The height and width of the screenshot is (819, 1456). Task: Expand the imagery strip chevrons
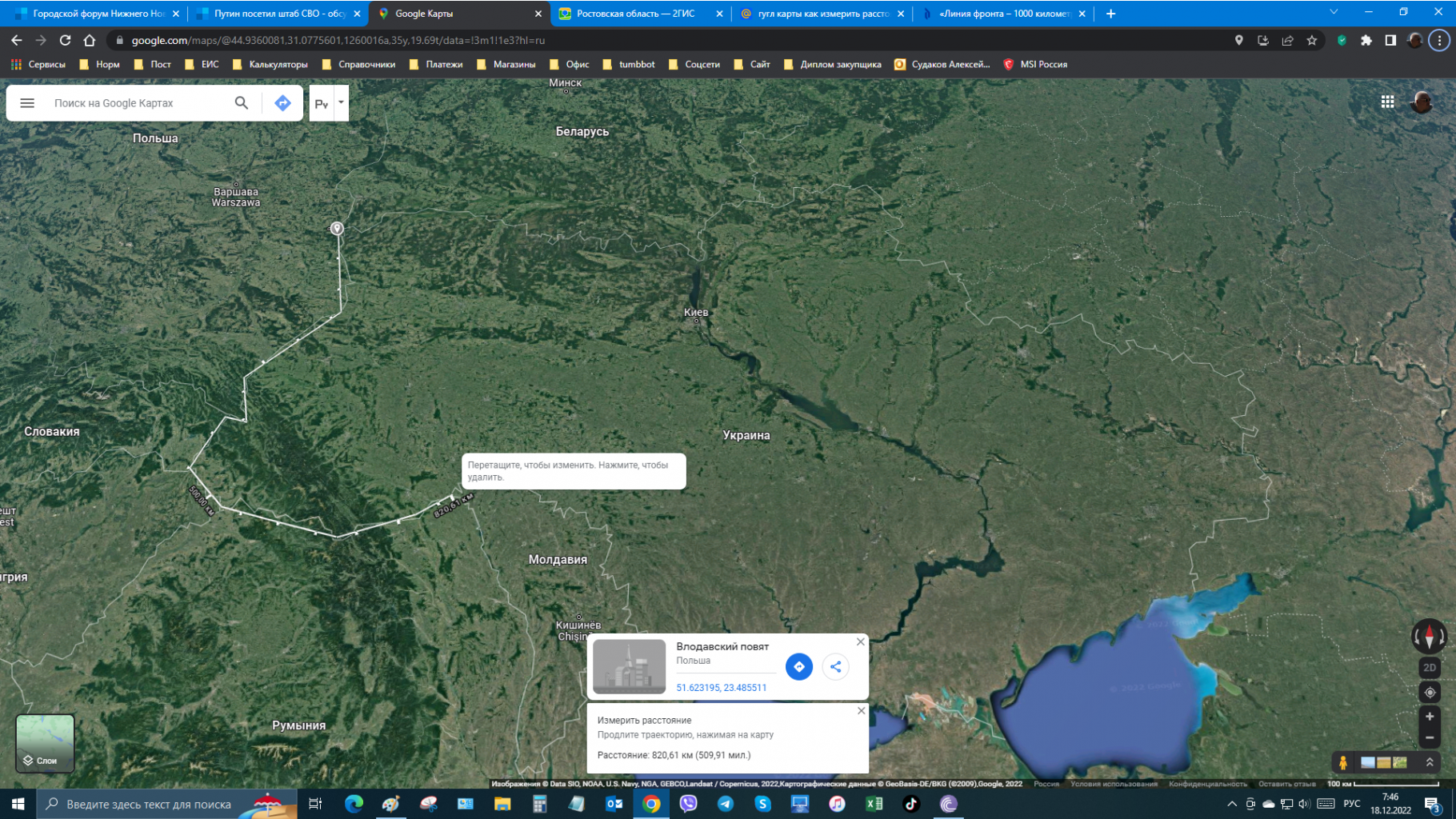tap(1430, 762)
